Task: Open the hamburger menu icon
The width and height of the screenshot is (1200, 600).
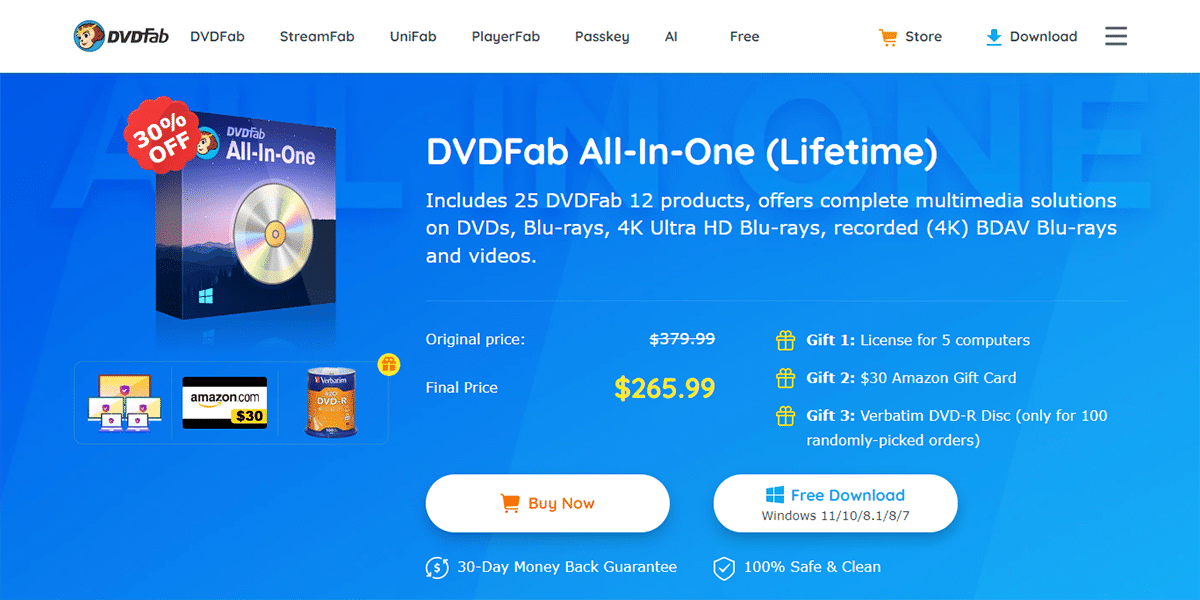Action: 1116,36
